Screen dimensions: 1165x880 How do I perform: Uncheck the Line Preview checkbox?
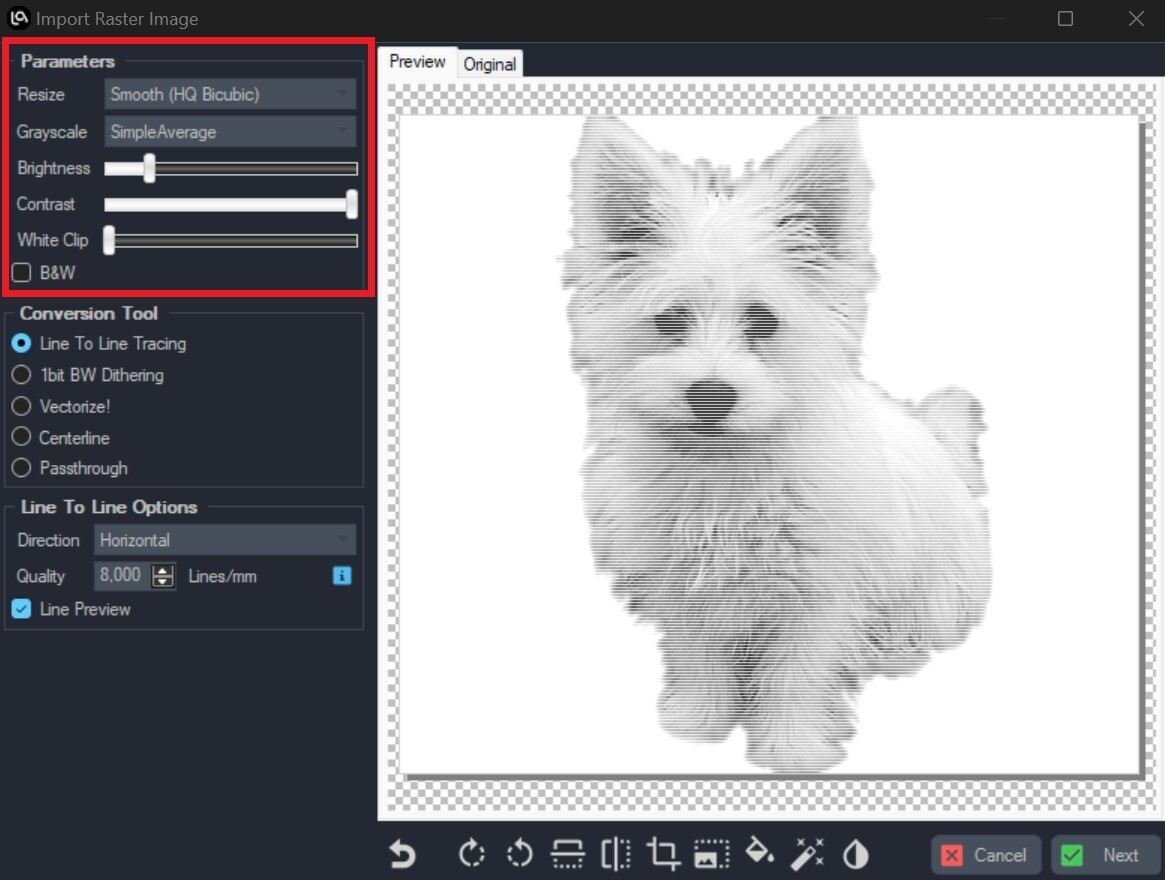pos(21,609)
